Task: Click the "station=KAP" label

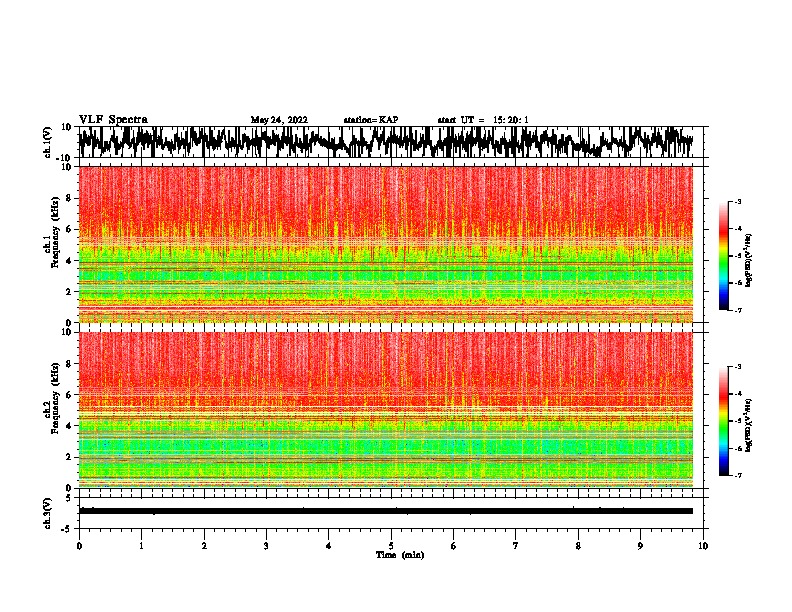Action: (371, 120)
